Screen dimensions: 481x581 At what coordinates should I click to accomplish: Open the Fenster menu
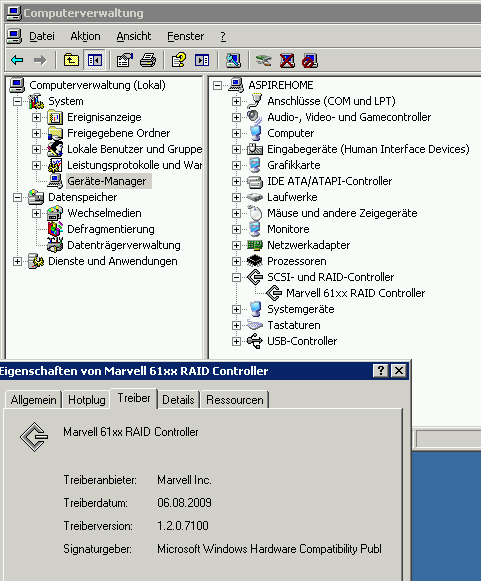[x=185, y=36]
